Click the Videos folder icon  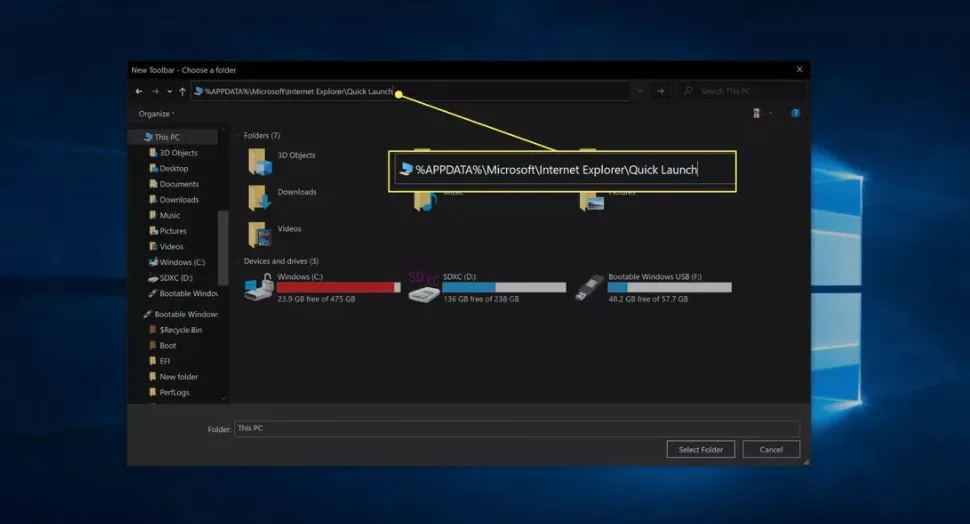[x=259, y=234]
